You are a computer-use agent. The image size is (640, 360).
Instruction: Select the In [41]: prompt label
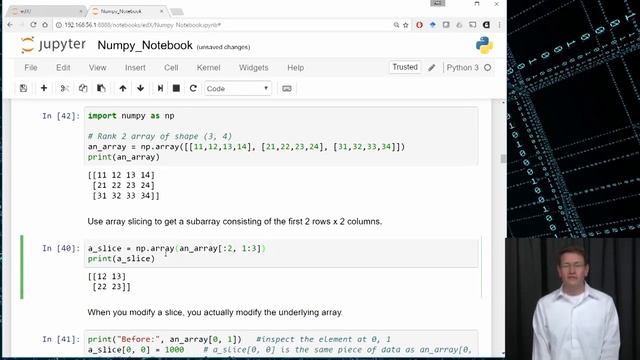(x=61, y=339)
